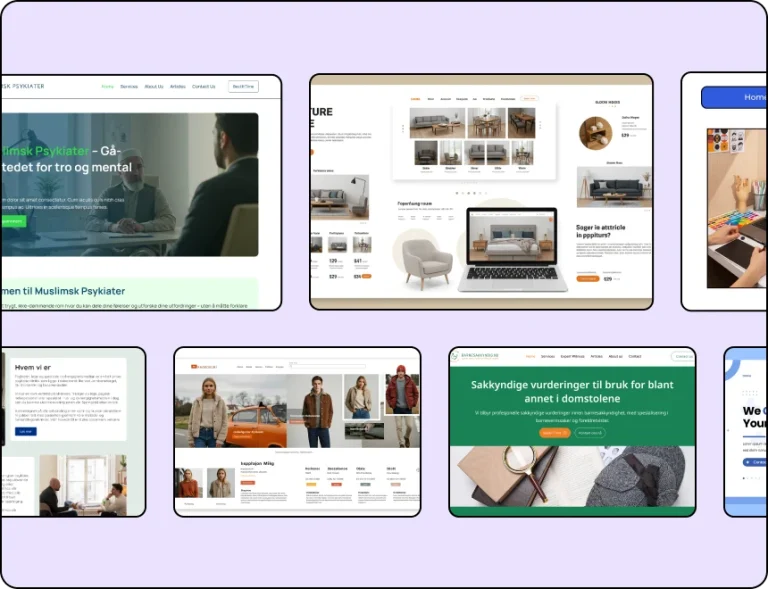Select the round wooden shelf product image
Screen dimensions: 768x589
(595, 133)
